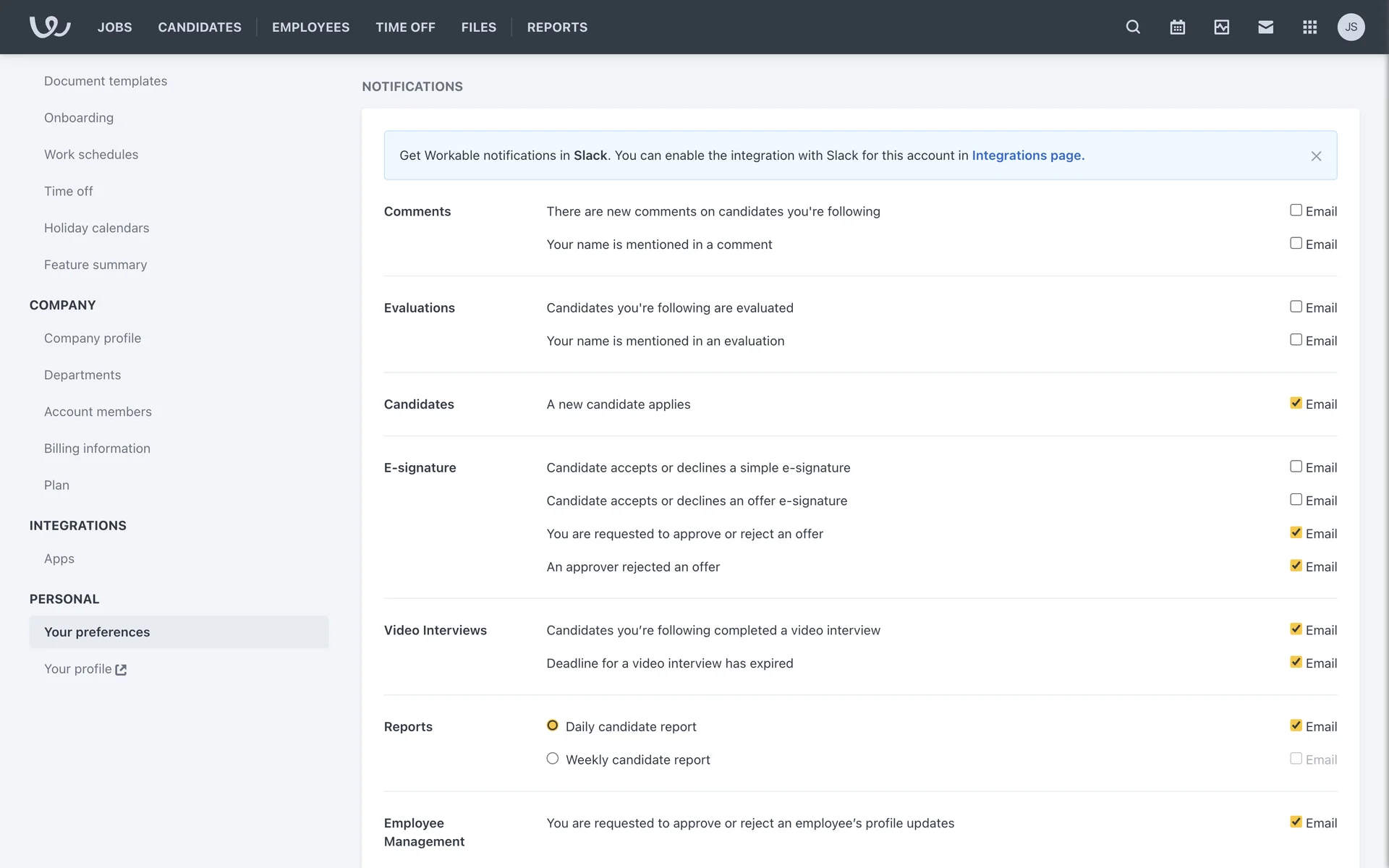Open the Reports menu item

point(557,27)
